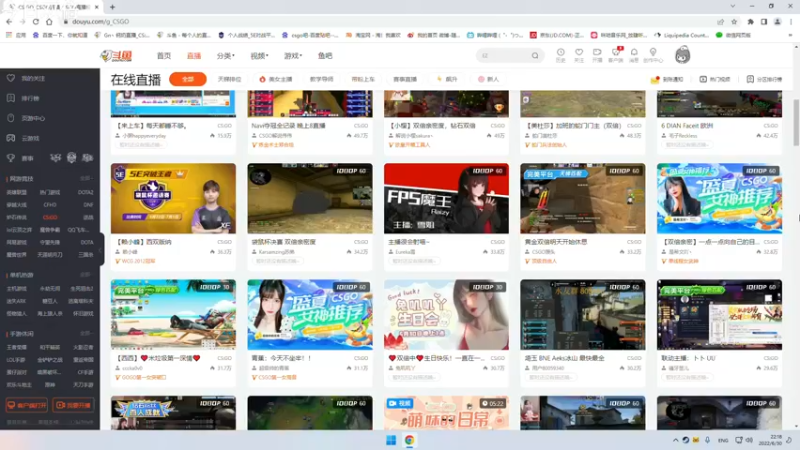800x450 pixels.
Task: Open the 历史 history clock icon
Action: [x=560, y=55]
